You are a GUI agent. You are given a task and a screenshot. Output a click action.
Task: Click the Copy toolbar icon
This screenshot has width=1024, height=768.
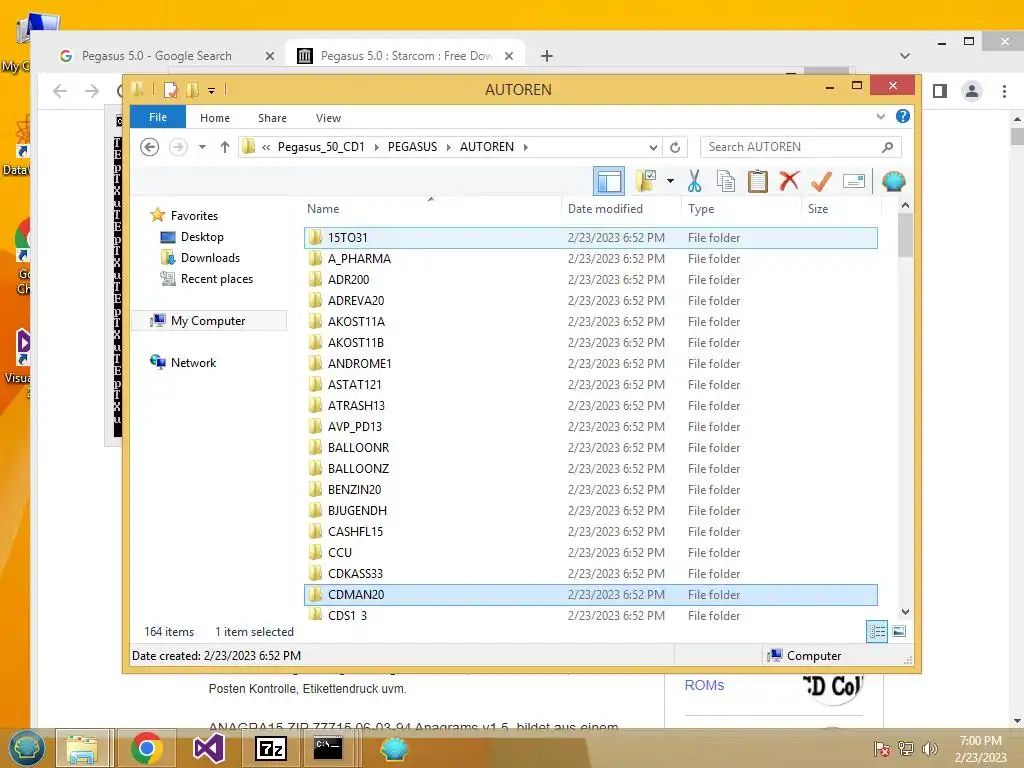(726, 181)
